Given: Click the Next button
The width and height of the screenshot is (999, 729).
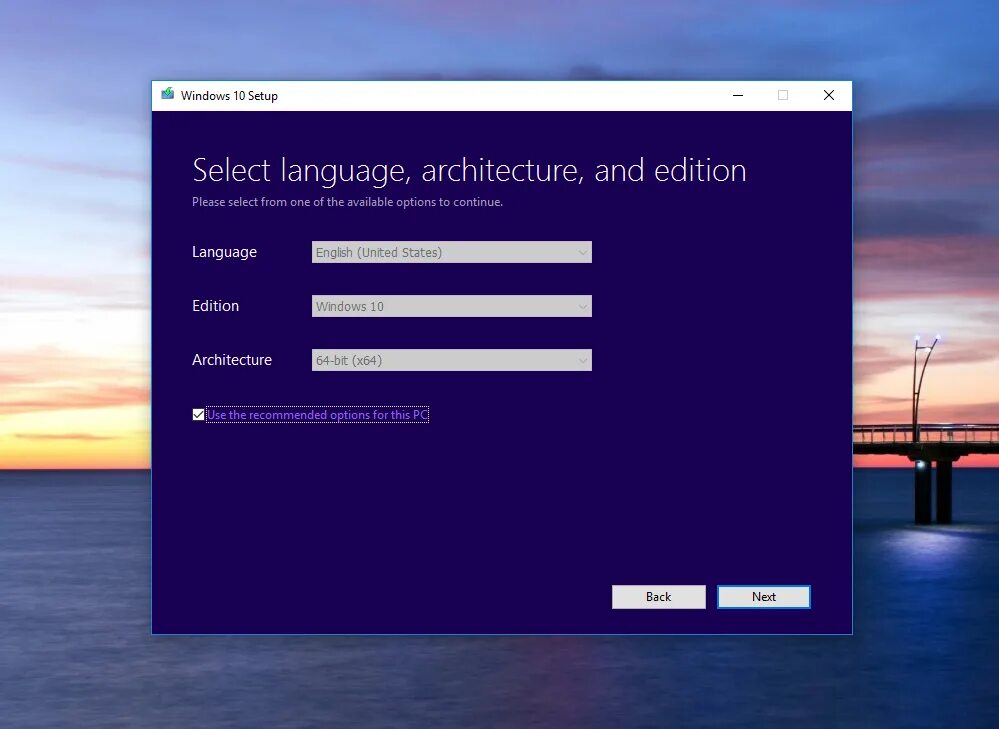Looking at the screenshot, I should point(764,597).
